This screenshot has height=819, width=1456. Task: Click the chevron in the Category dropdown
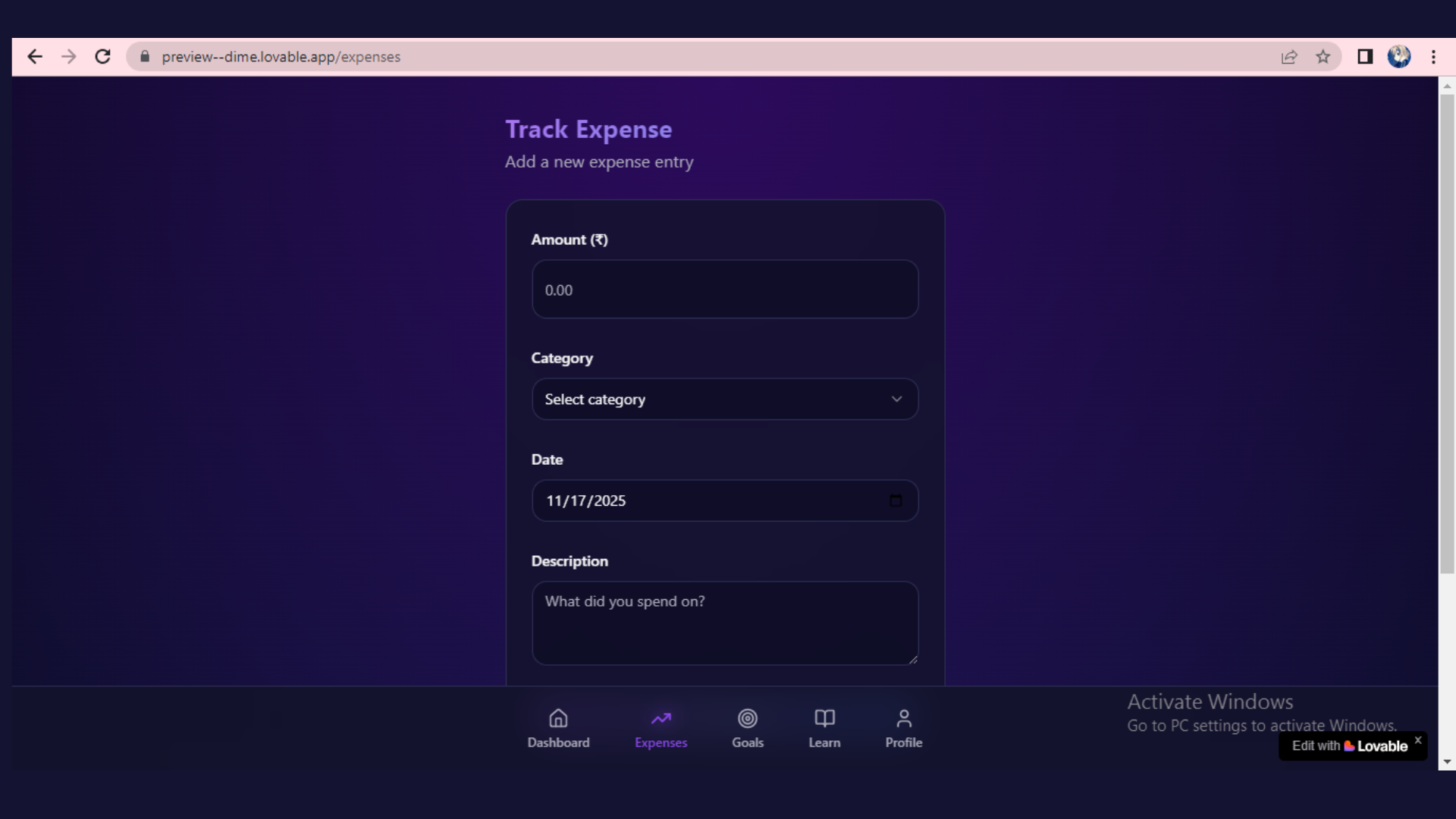896,399
